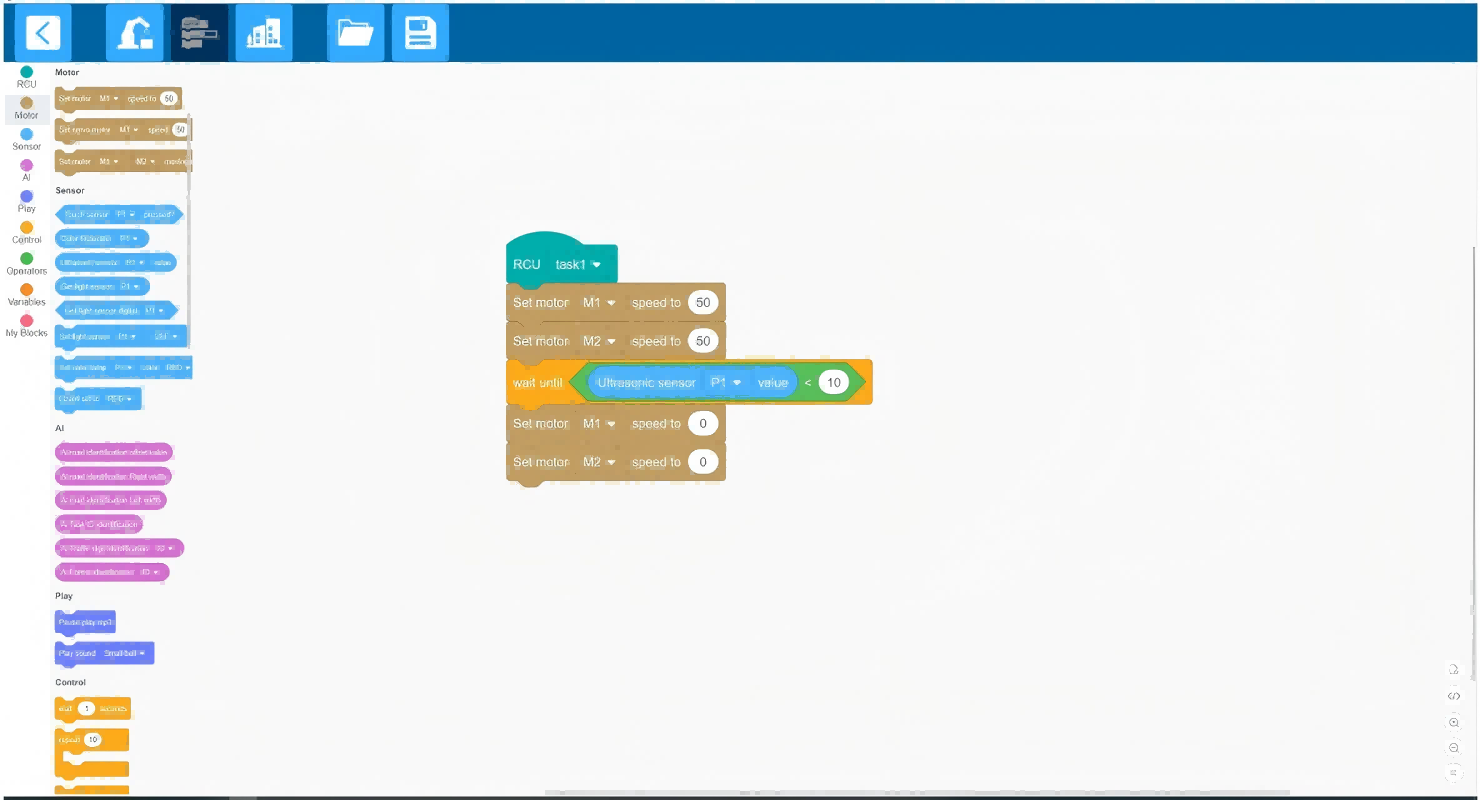This screenshot has height=800, width=1480.
Task: Show generated code with the </> icon
Action: [x=1454, y=696]
